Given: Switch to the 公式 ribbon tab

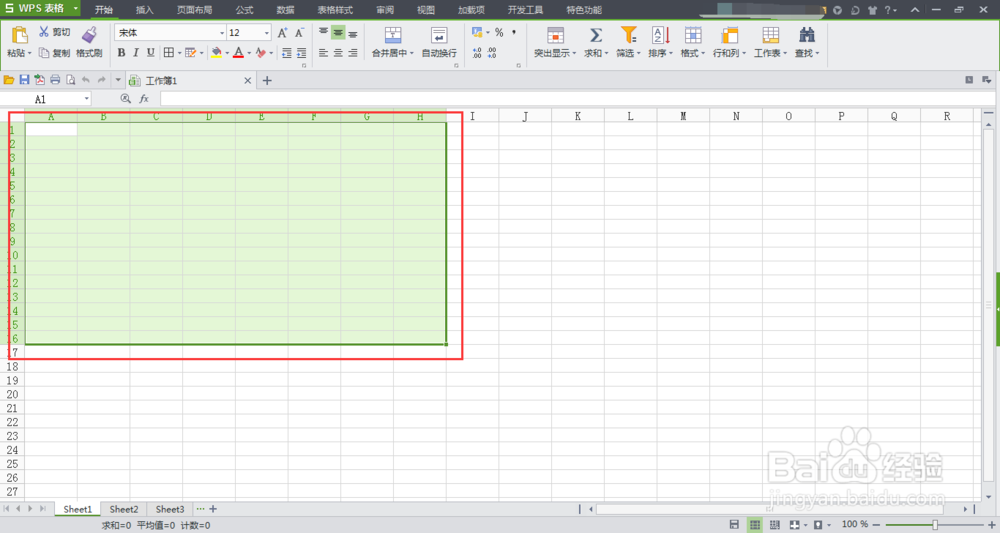Looking at the screenshot, I should (x=244, y=10).
